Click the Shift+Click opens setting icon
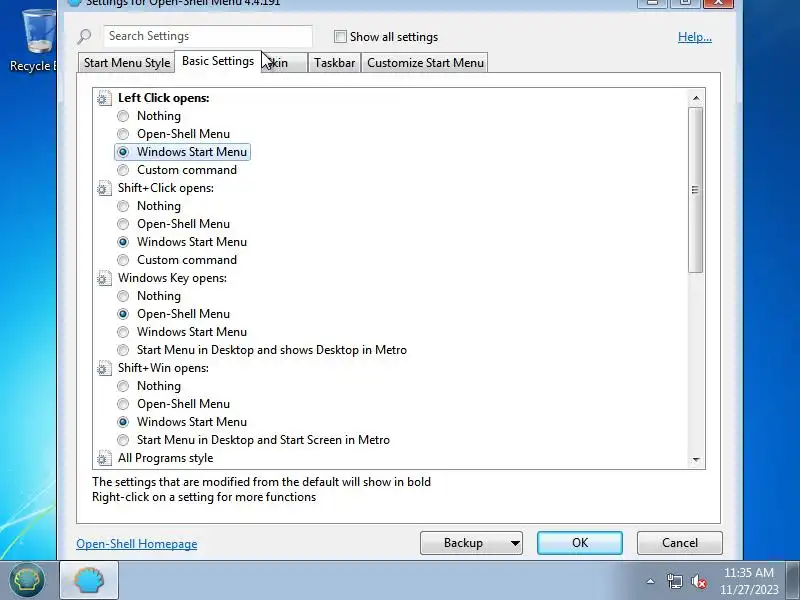The image size is (800, 600). (x=104, y=188)
